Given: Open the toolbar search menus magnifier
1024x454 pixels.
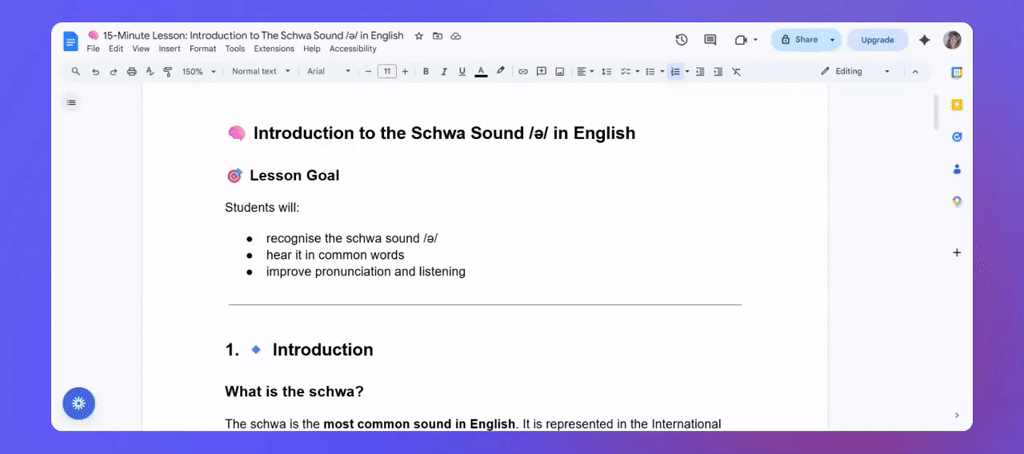Looking at the screenshot, I should 76,71.
